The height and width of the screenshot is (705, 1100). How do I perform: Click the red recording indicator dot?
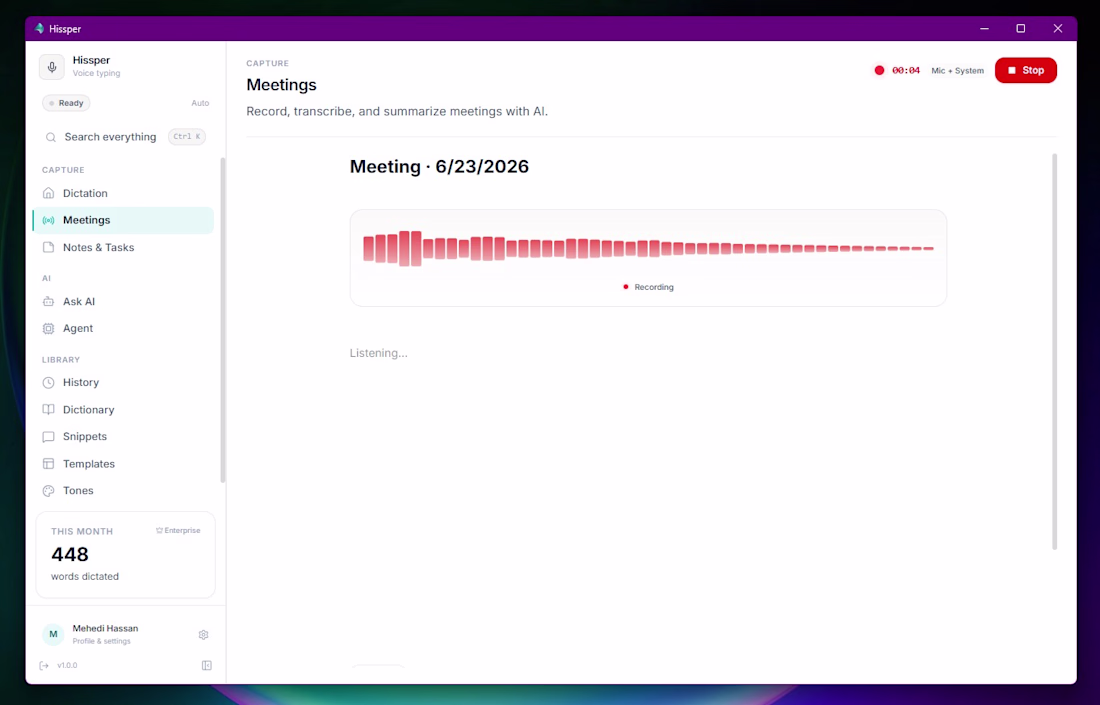pos(879,70)
